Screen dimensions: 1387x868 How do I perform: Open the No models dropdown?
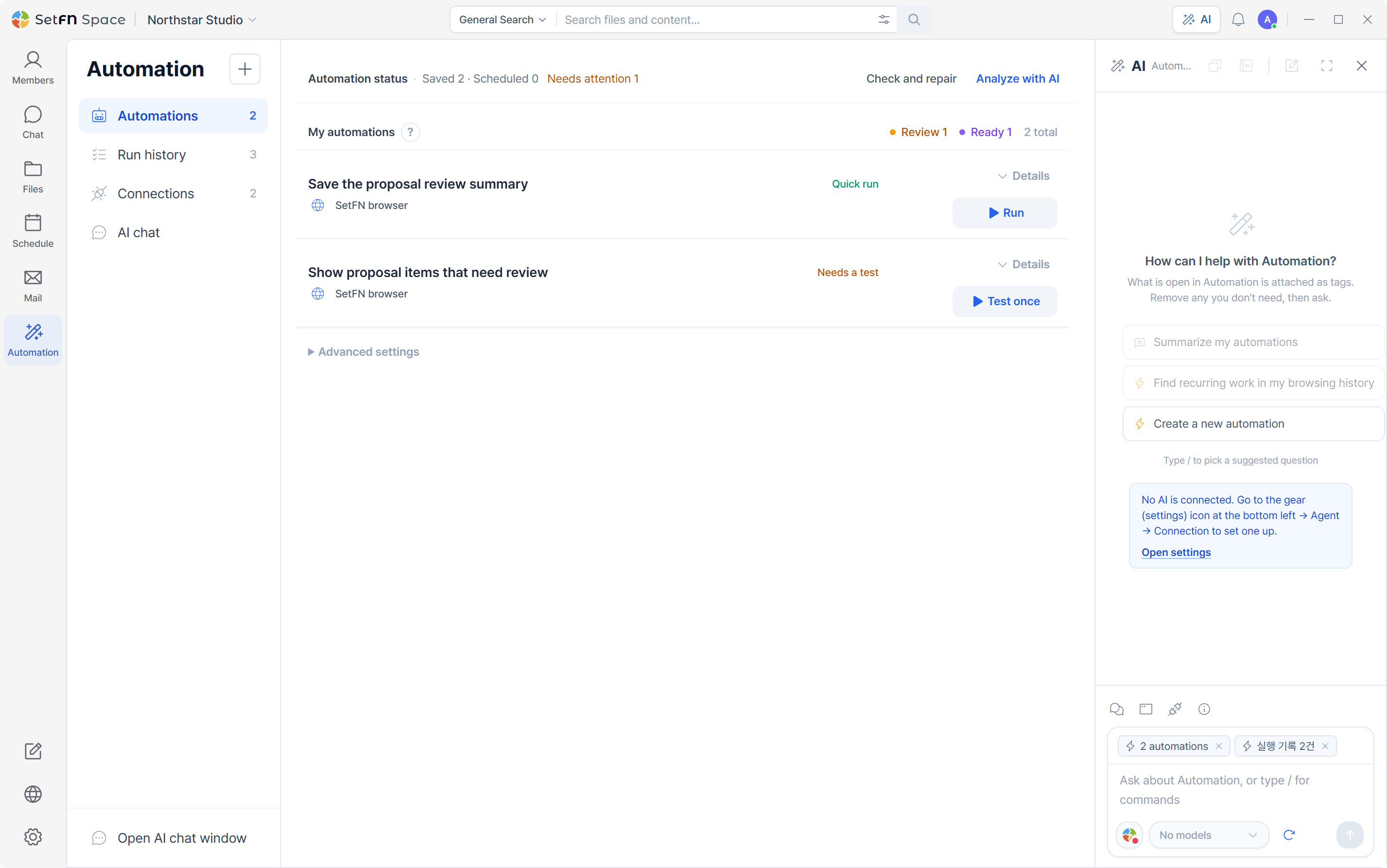point(1209,835)
